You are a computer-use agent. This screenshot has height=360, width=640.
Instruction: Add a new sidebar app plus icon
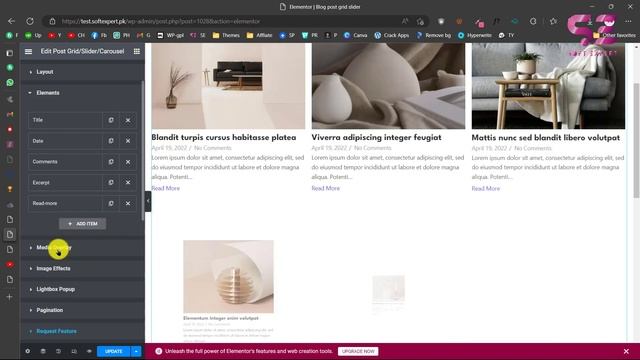[x=10, y=297]
